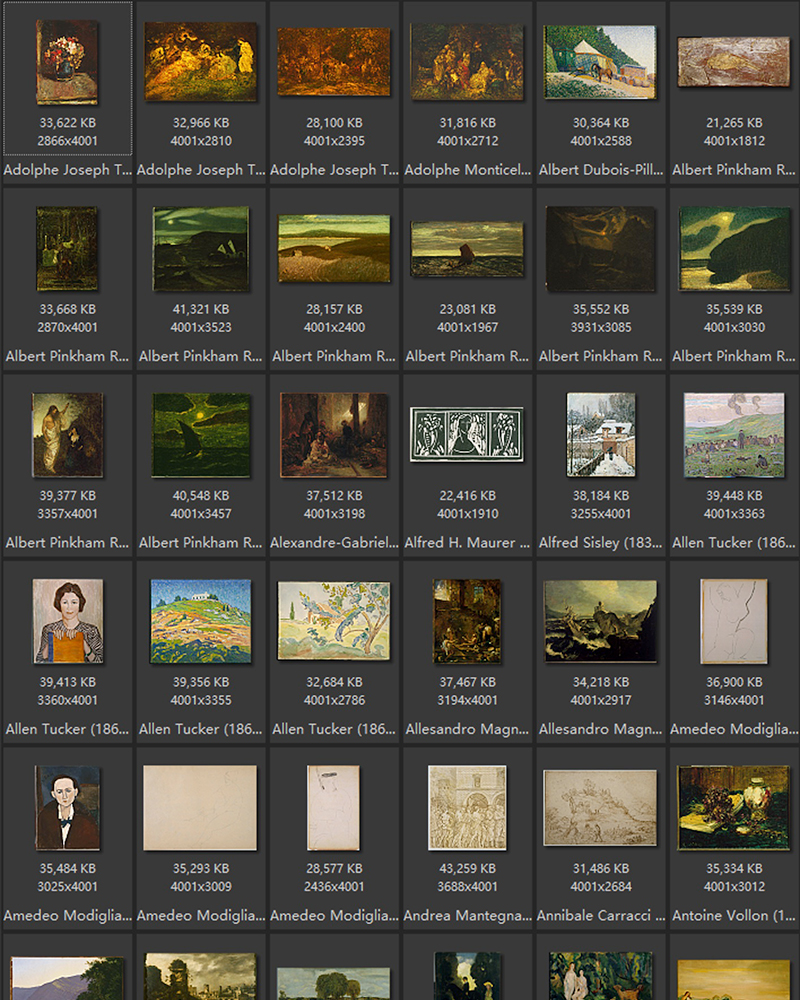
Task: Select the 23,081 KB boat at sea painting
Action: pos(467,248)
